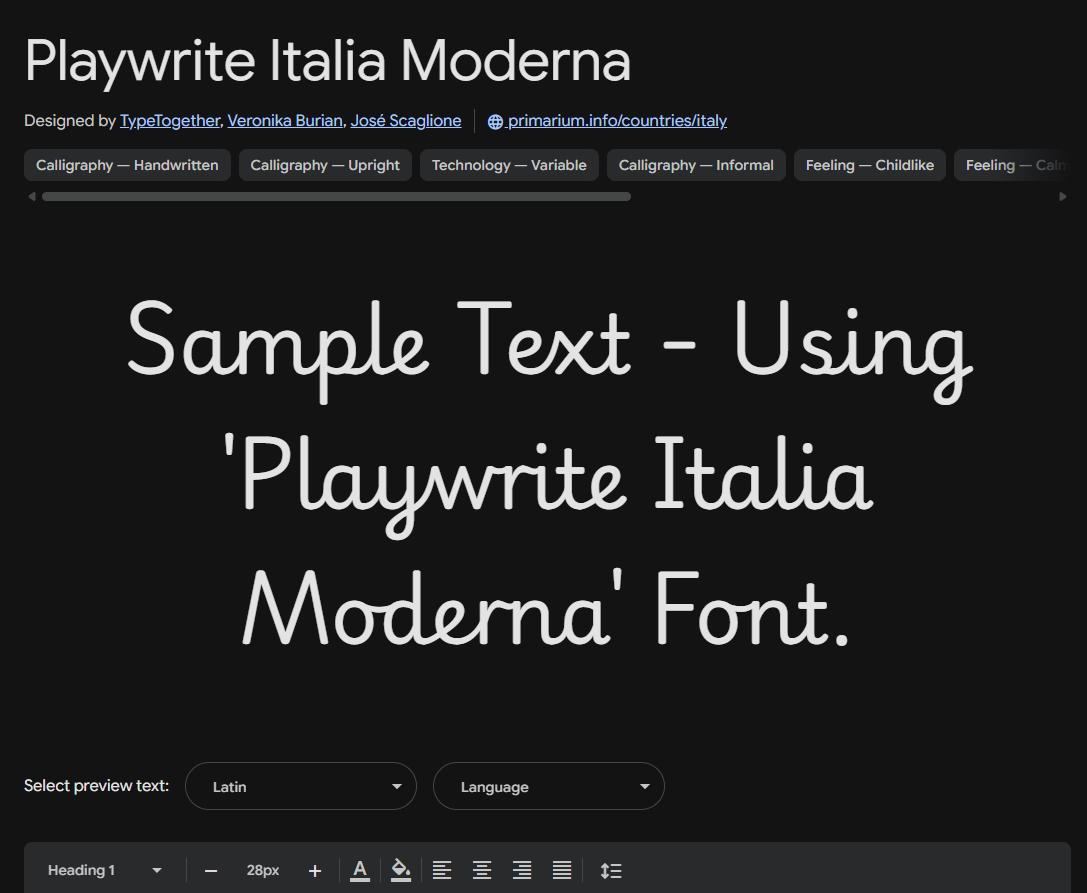The width and height of the screenshot is (1087, 893).
Task: Click the 'Select preview text:' label
Action: [96, 786]
